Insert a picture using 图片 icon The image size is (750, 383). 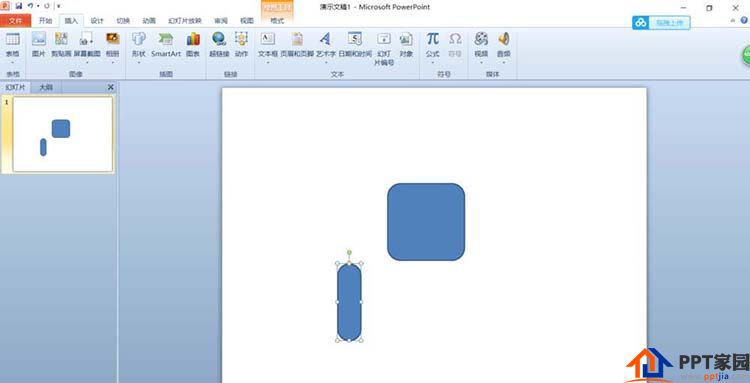click(39, 44)
